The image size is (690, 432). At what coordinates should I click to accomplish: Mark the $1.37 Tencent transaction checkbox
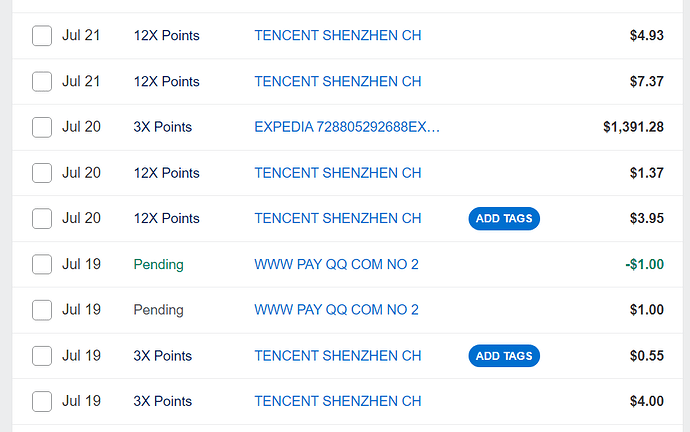point(42,173)
